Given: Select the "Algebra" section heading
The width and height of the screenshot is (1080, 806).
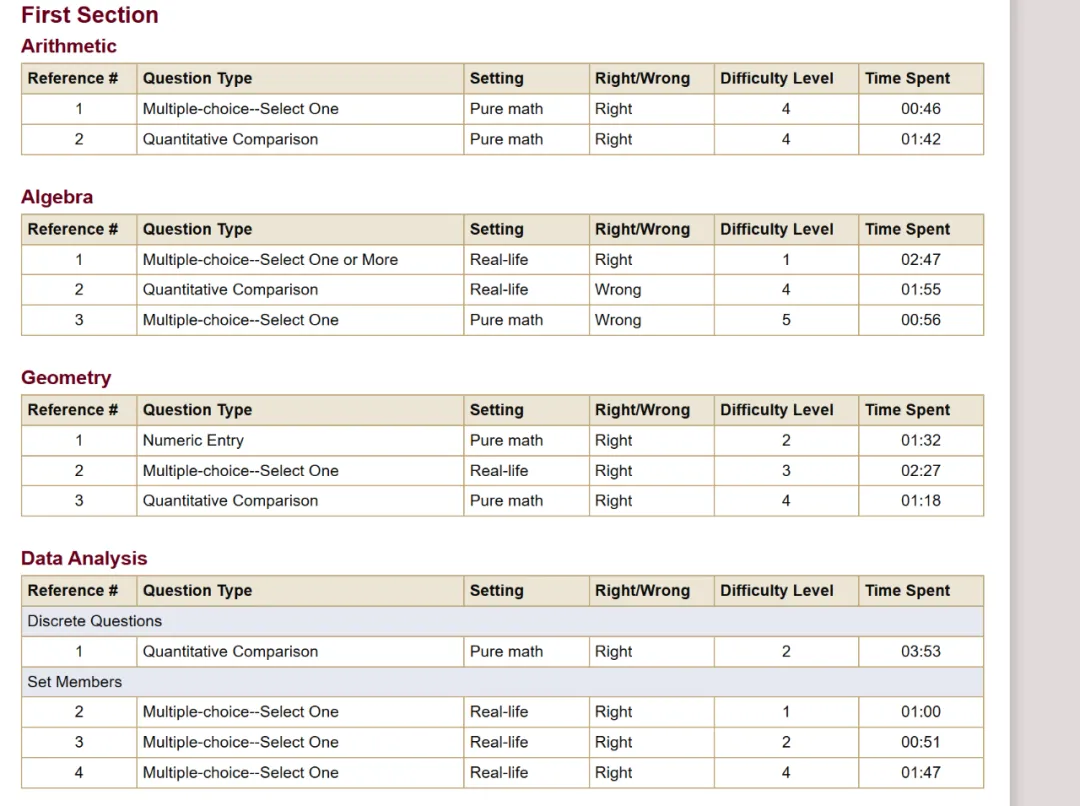Looking at the screenshot, I should click(x=57, y=197).
